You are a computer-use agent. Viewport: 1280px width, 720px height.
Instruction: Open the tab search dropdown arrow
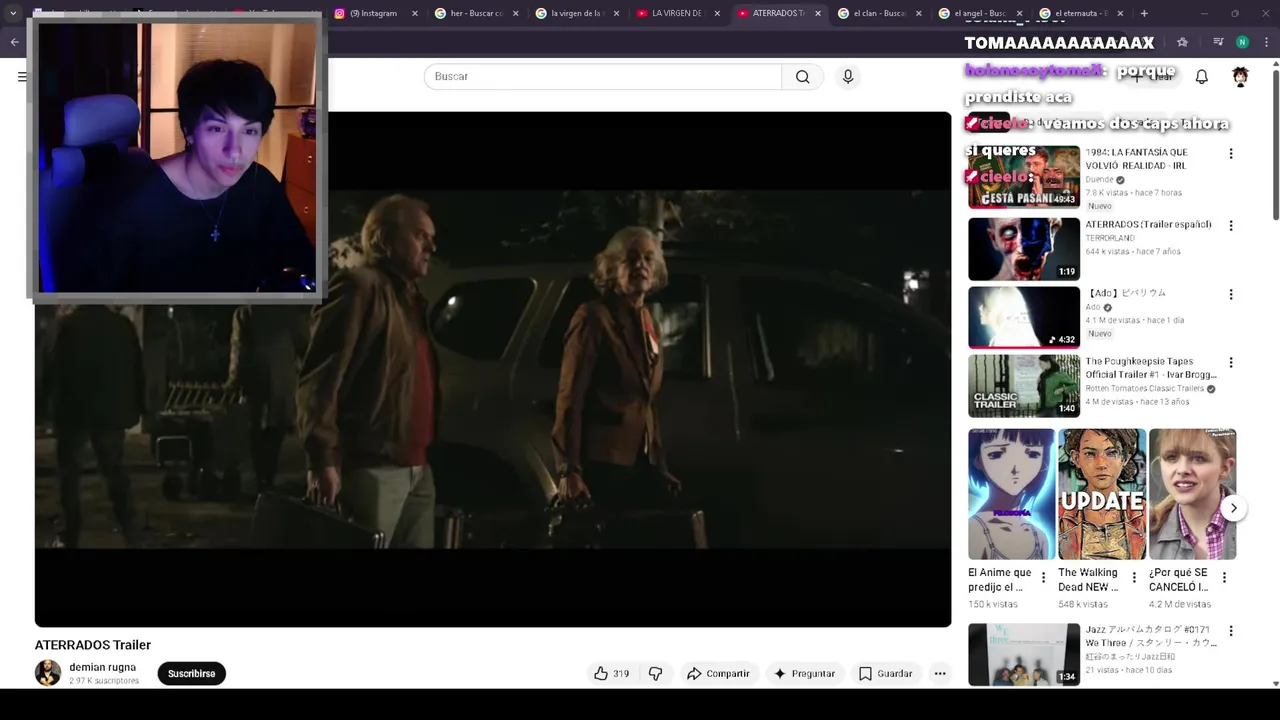point(13,14)
